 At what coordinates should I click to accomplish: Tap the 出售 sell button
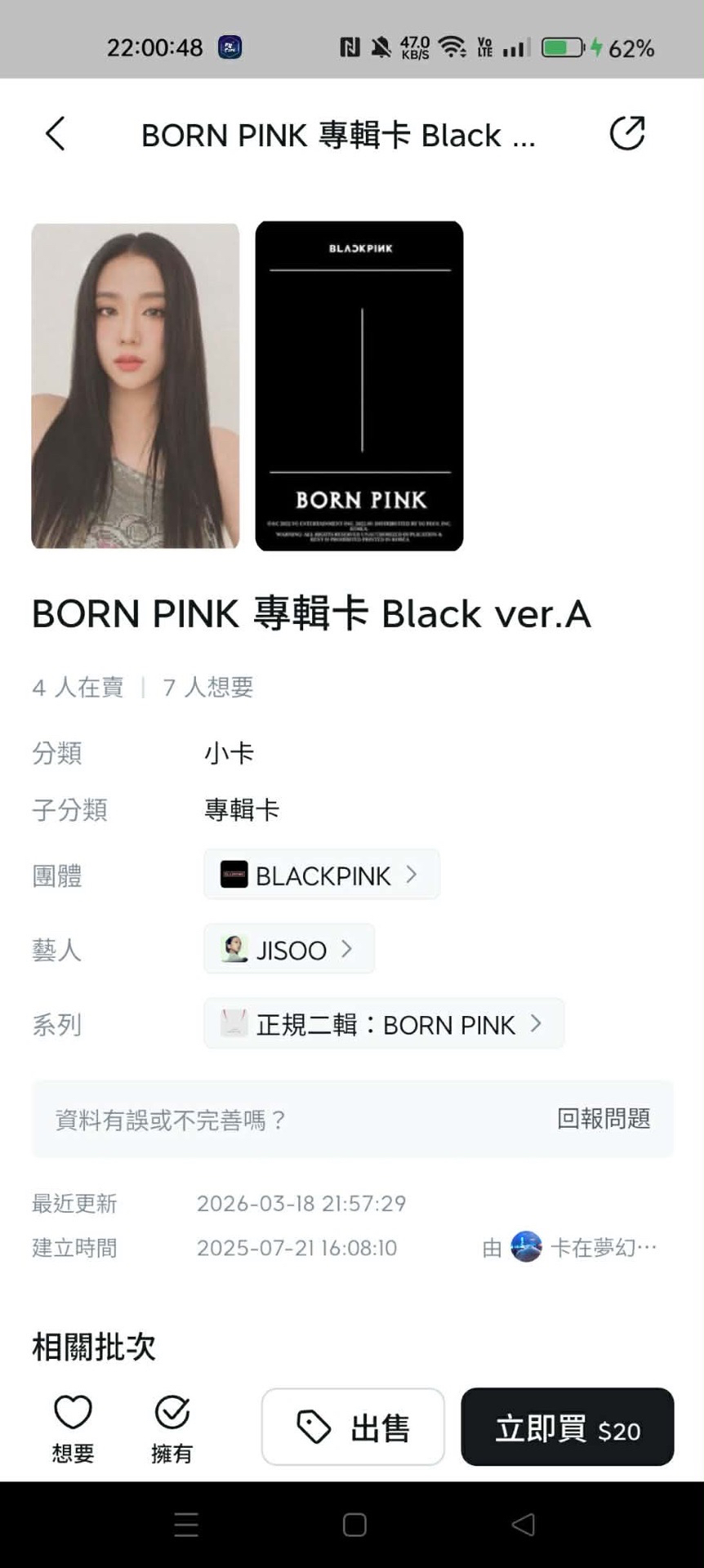click(x=353, y=1427)
